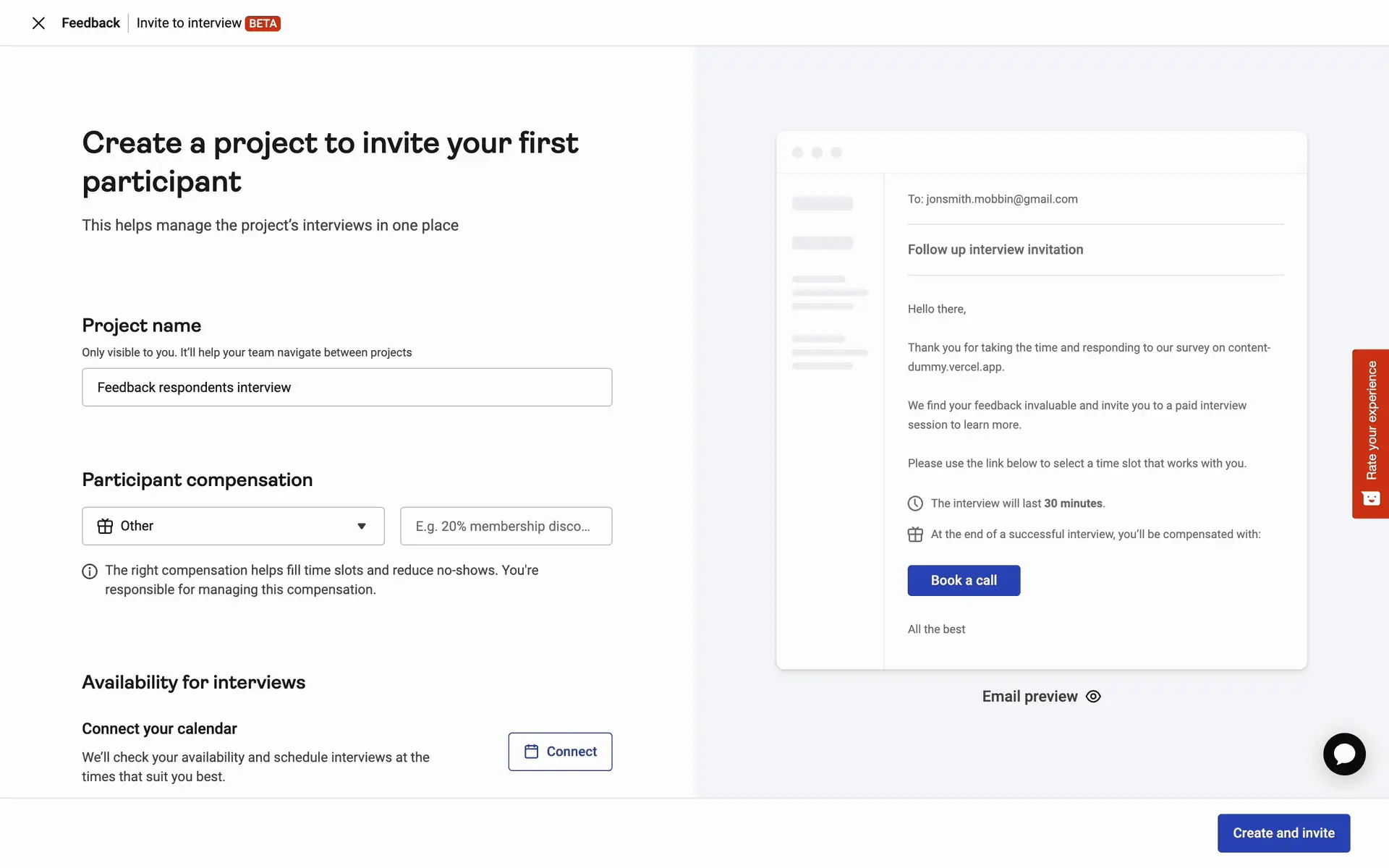Click the Feedback breadcrumb label
Image resolution: width=1389 pixels, height=868 pixels.
91,23
